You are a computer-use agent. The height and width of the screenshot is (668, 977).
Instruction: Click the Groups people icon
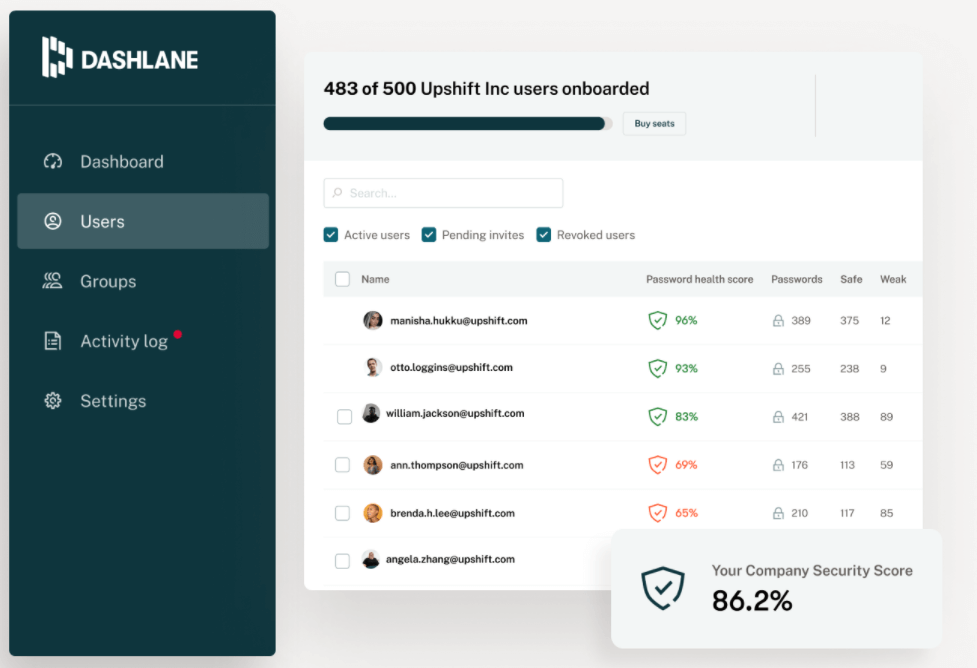[x=53, y=281]
